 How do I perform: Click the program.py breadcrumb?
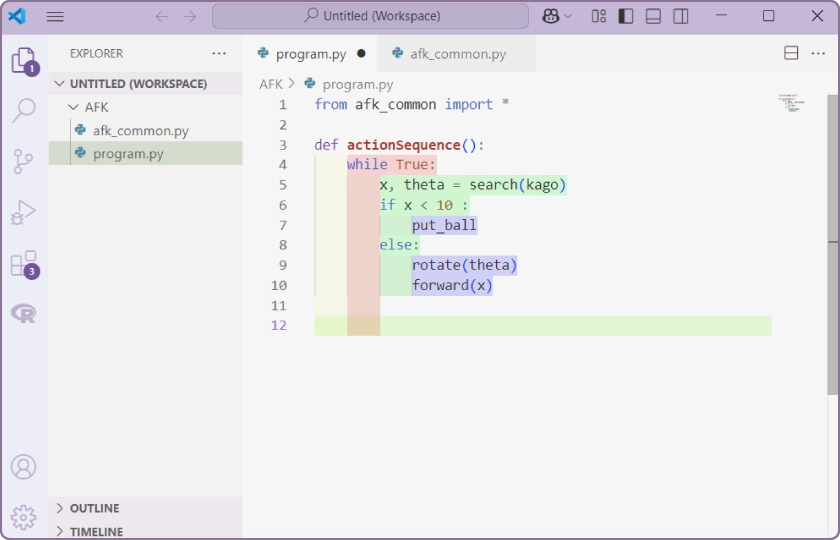click(x=357, y=84)
